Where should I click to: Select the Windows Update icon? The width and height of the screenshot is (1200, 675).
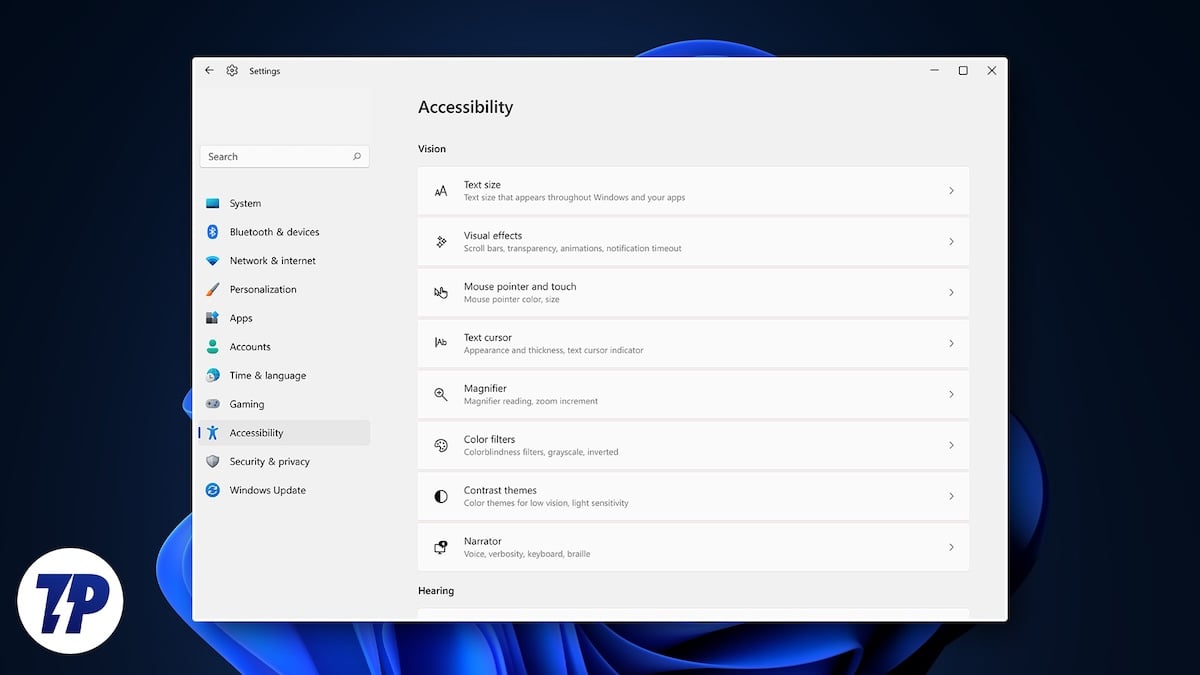point(216,490)
